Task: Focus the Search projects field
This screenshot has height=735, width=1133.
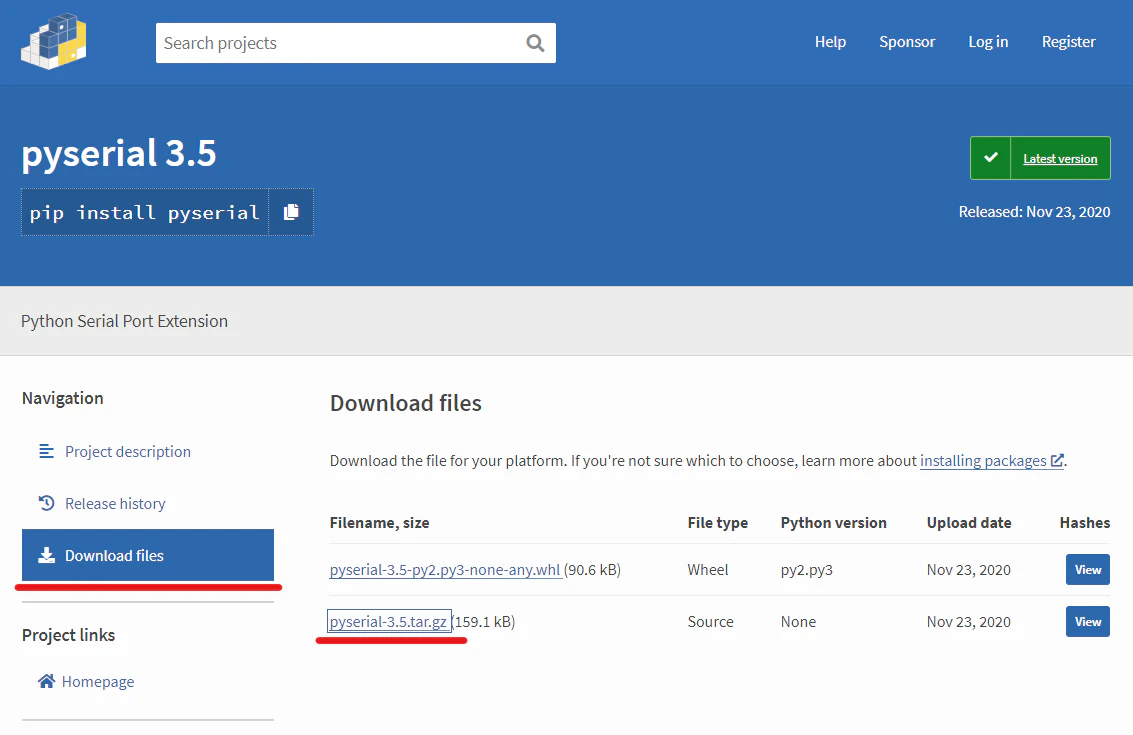Action: (x=356, y=43)
